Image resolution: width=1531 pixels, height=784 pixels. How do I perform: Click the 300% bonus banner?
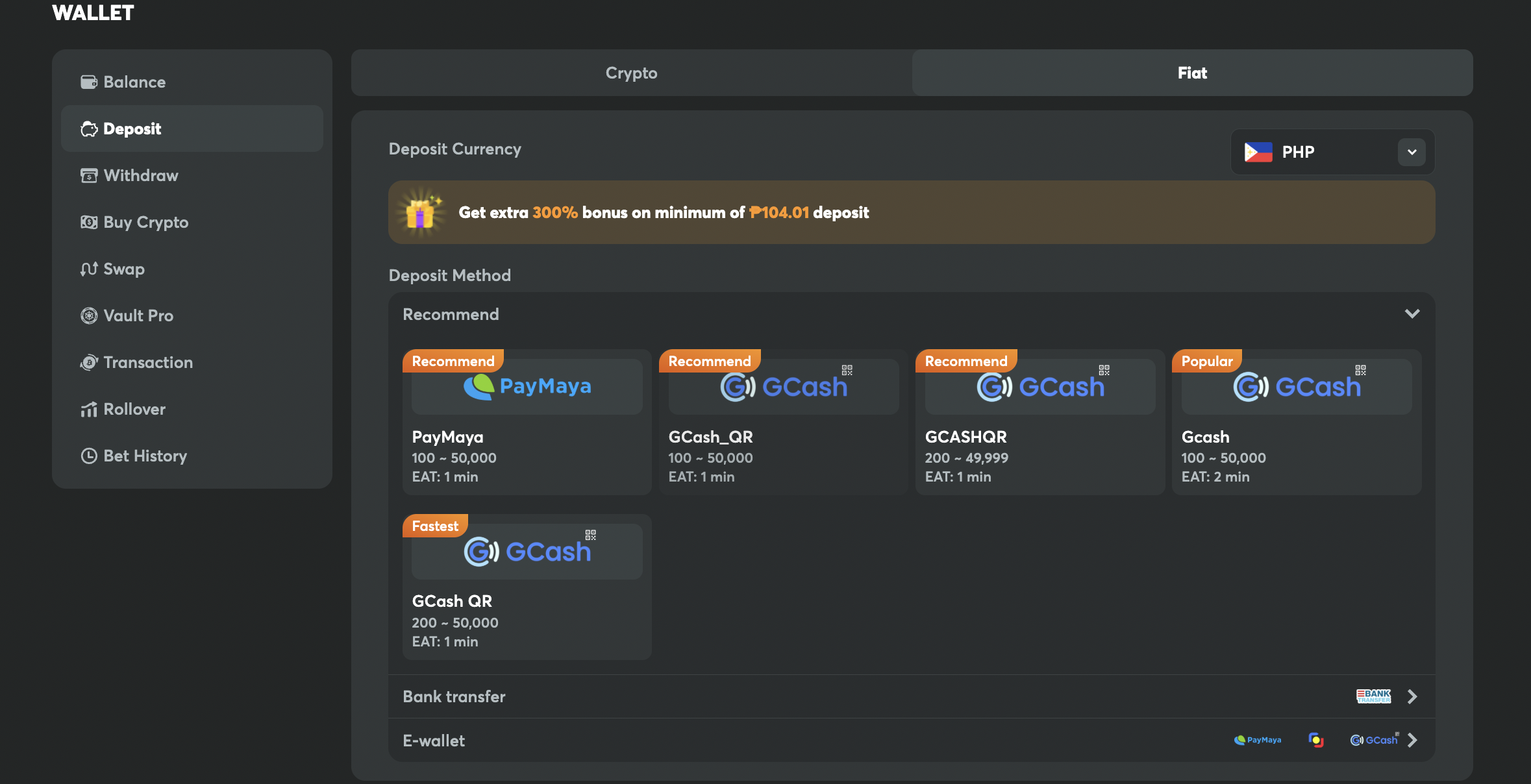(912, 212)
